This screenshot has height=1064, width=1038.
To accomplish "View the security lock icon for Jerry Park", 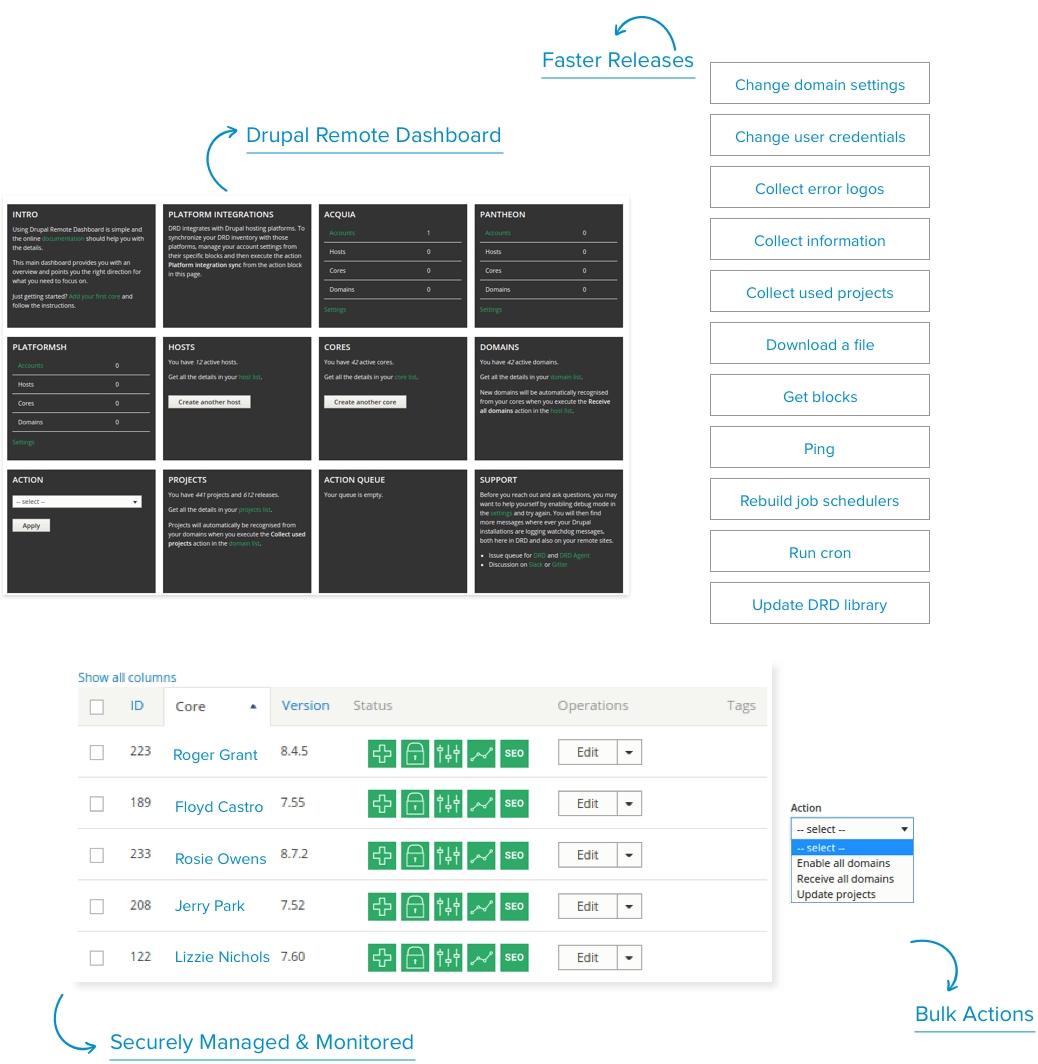I will pyautogui.click(x=415, y=907).
